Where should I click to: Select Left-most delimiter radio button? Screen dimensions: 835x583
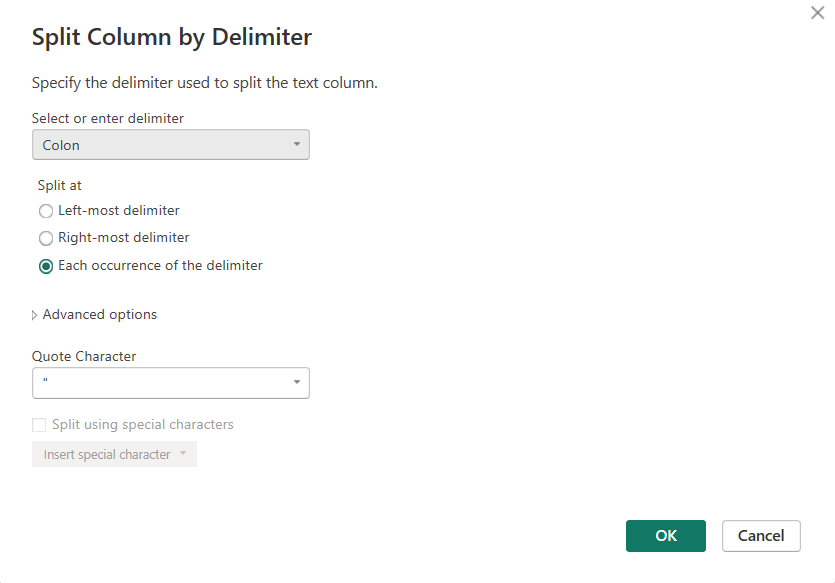(45, 211)
